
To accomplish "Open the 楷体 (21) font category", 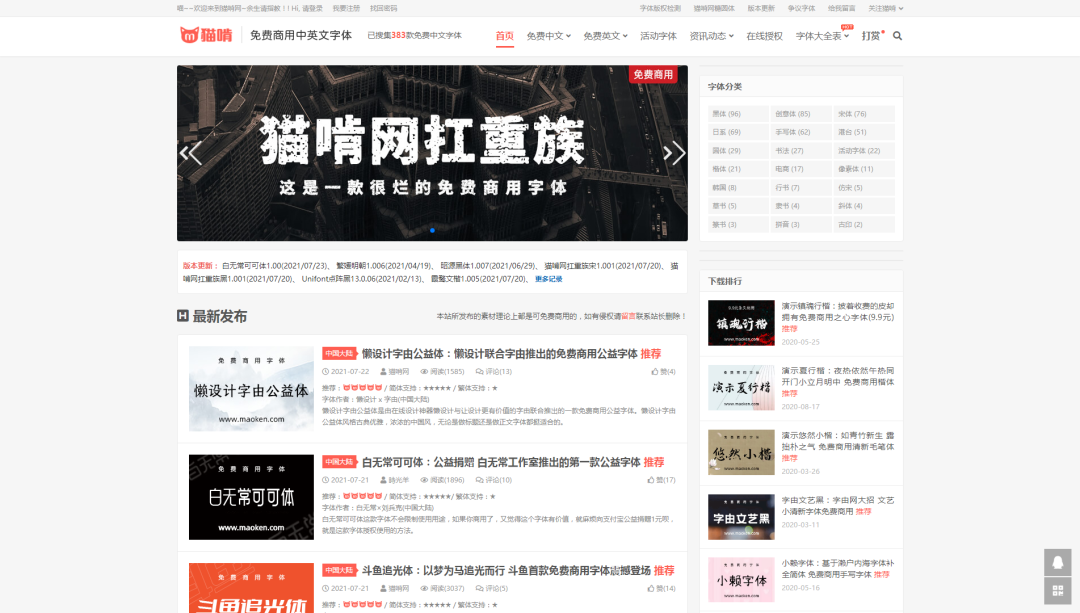I will (738, 169).
